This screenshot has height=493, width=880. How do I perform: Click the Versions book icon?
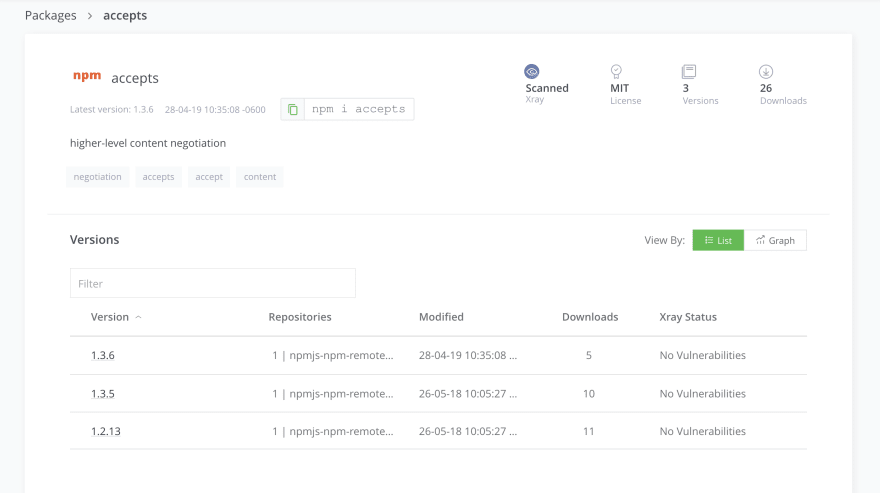[x=688, y=72]
